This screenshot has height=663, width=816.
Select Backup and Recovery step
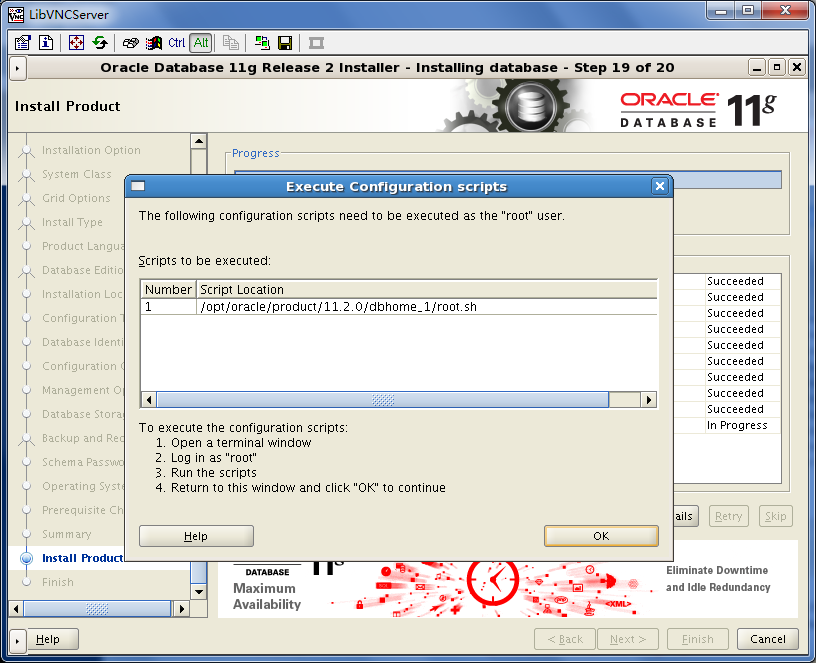[x=83, y=438]
